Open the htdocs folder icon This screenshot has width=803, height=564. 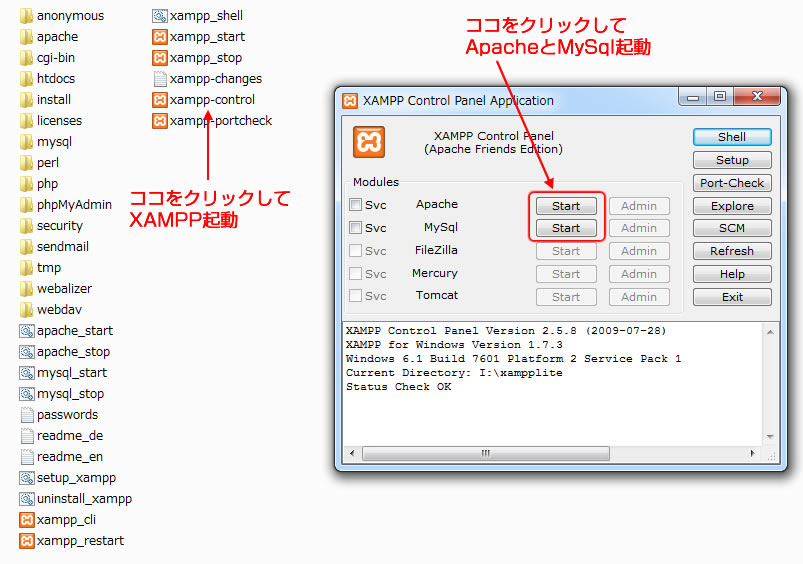point(27,79)
